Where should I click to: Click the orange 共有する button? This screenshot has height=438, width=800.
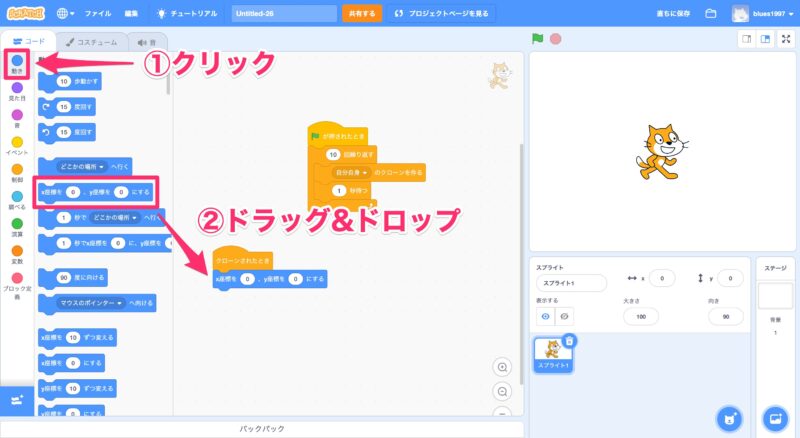[x=361, y=14]
